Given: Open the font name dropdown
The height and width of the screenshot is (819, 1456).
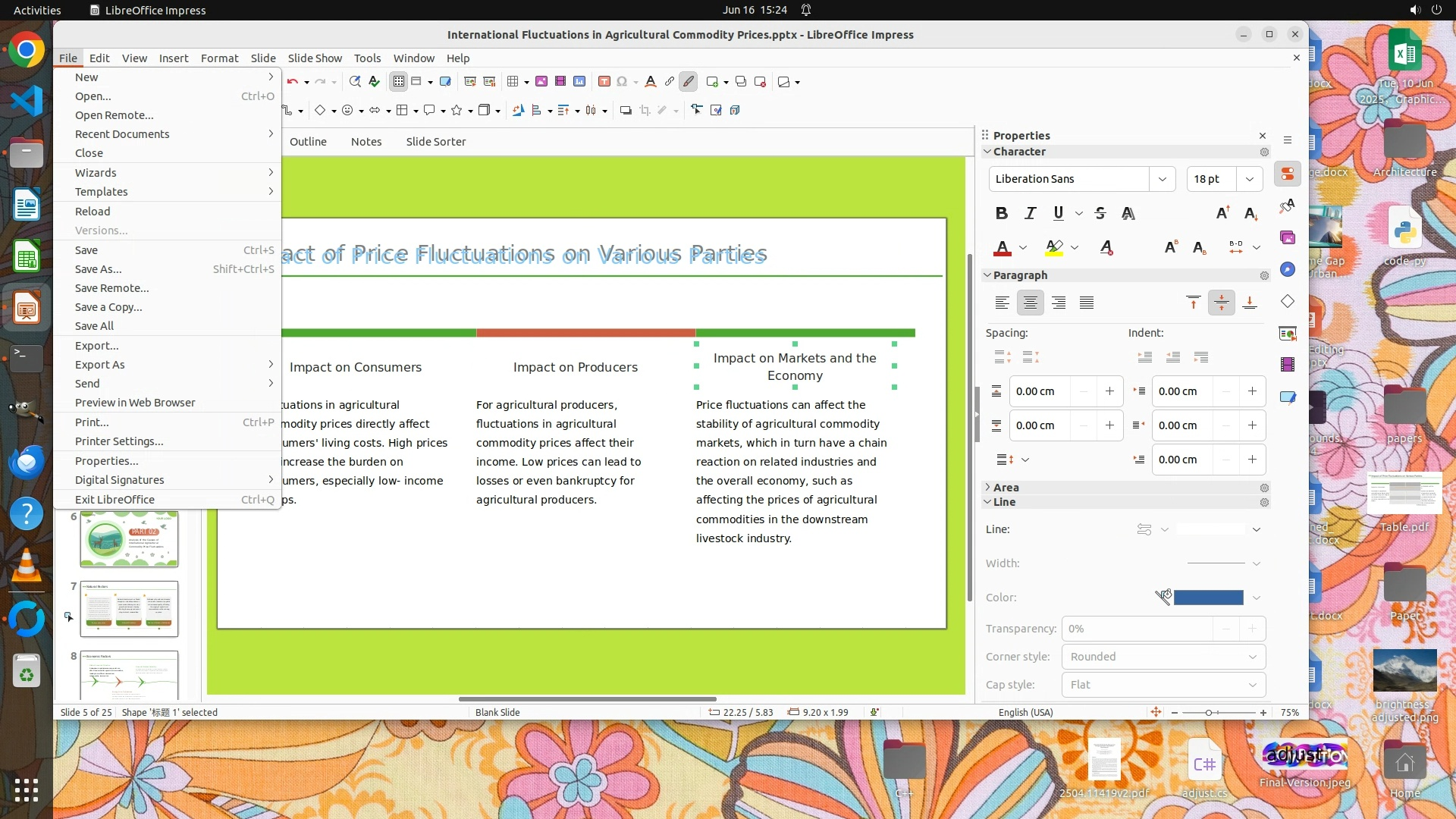Looking at the screenshot, I should [1162, 180].
